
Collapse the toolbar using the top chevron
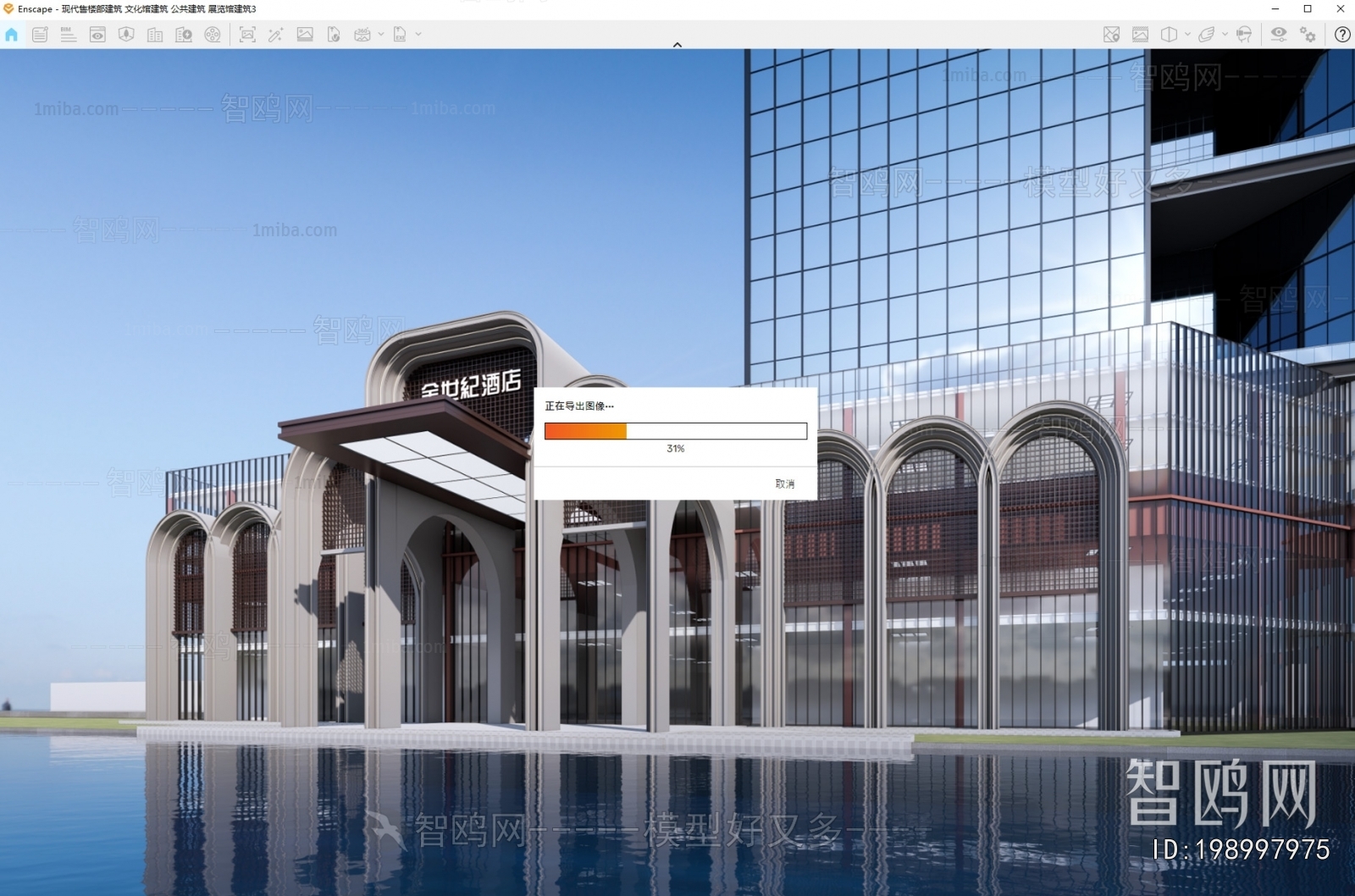click(677, 44)
